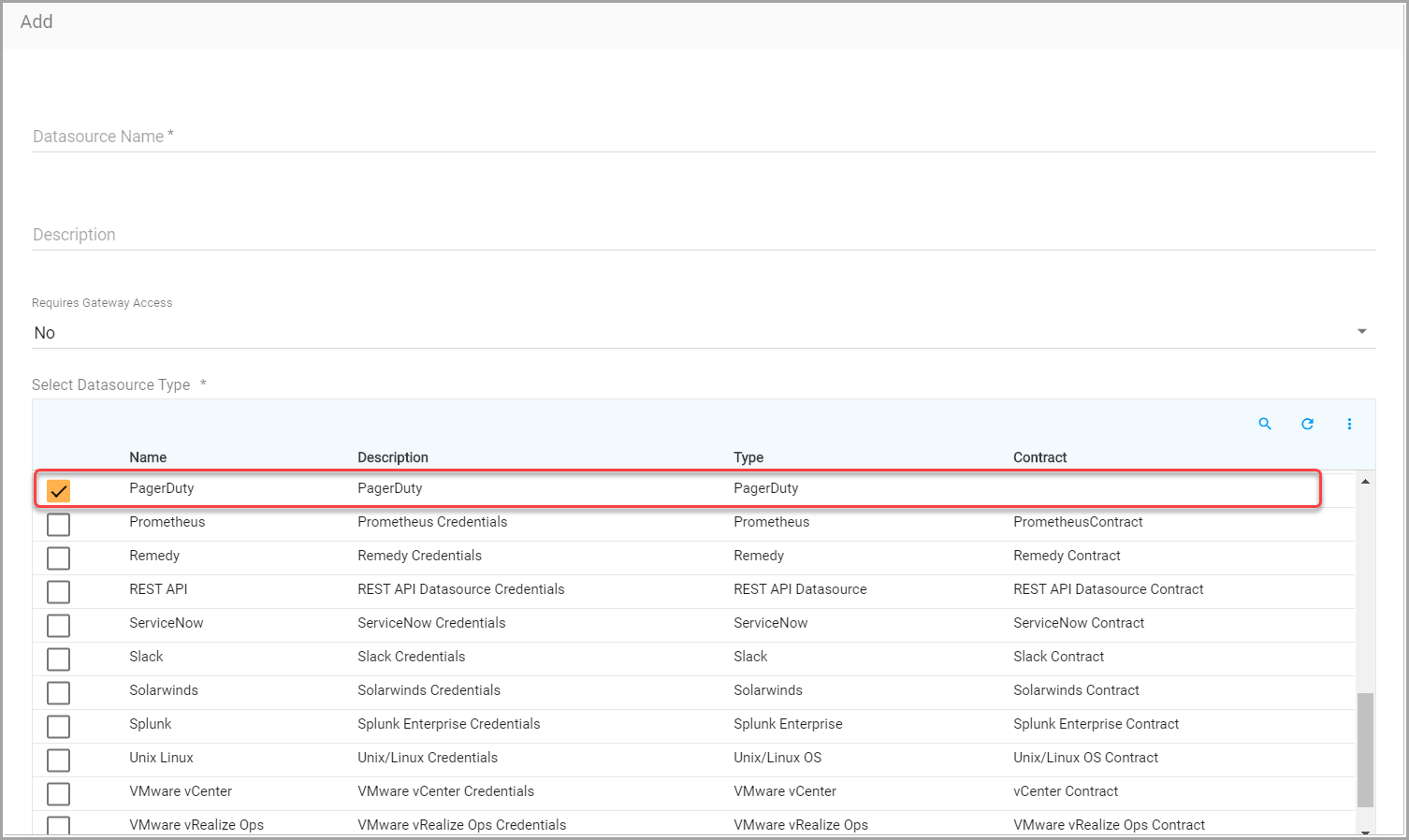This screenshot has width=1409, height=840.
Task: Check the Splunk row checkbox
Action: point(58,726)
